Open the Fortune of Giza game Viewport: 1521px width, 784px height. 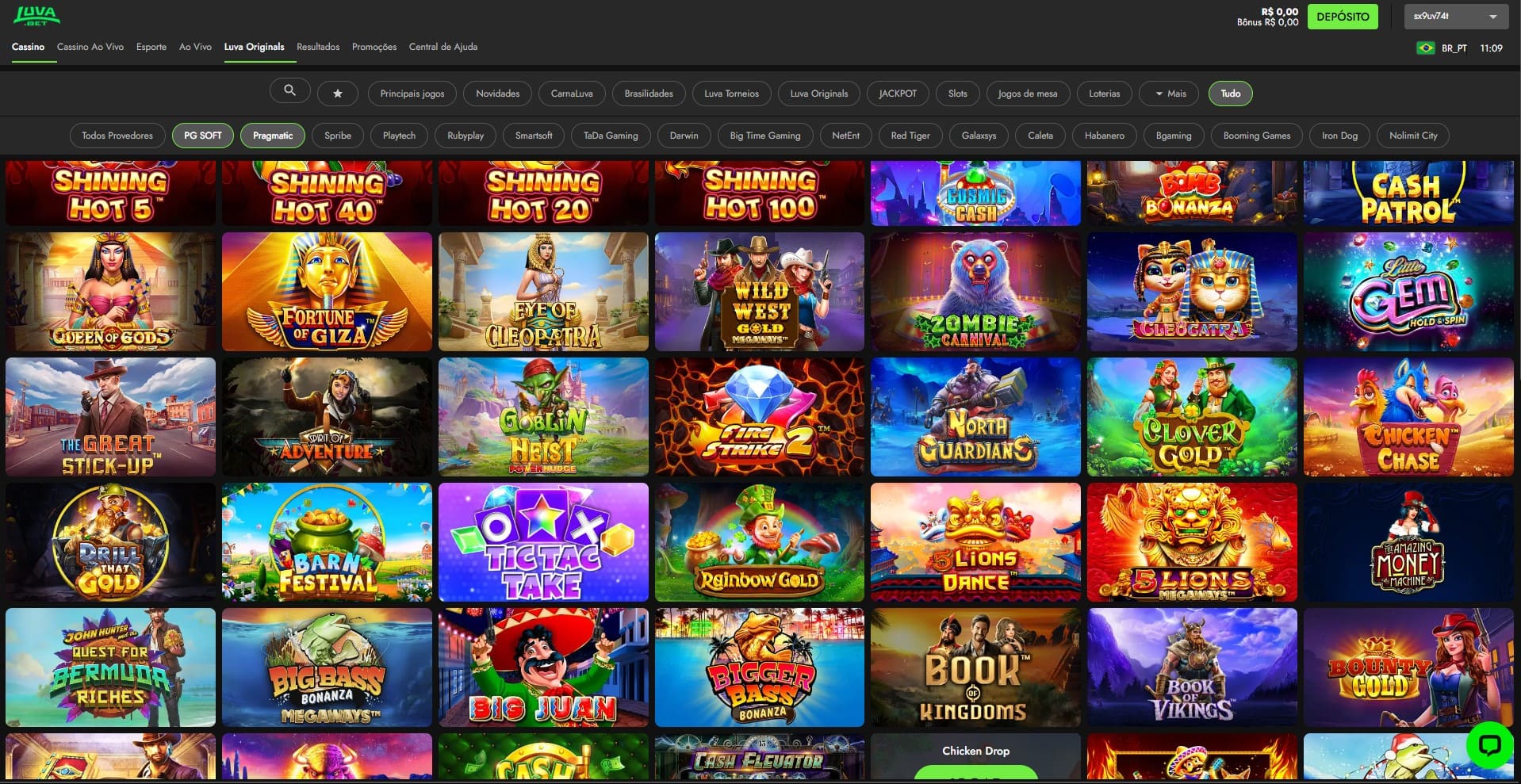pos(327,292)
